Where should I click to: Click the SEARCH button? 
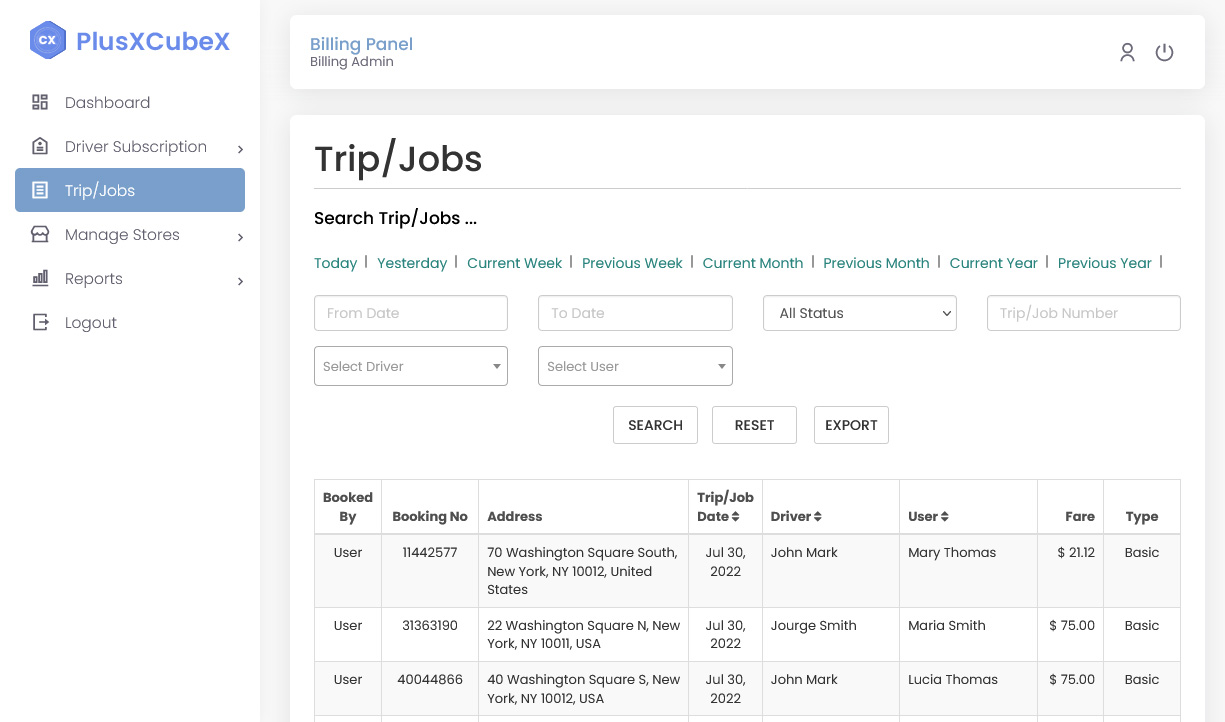click(655, 425)
